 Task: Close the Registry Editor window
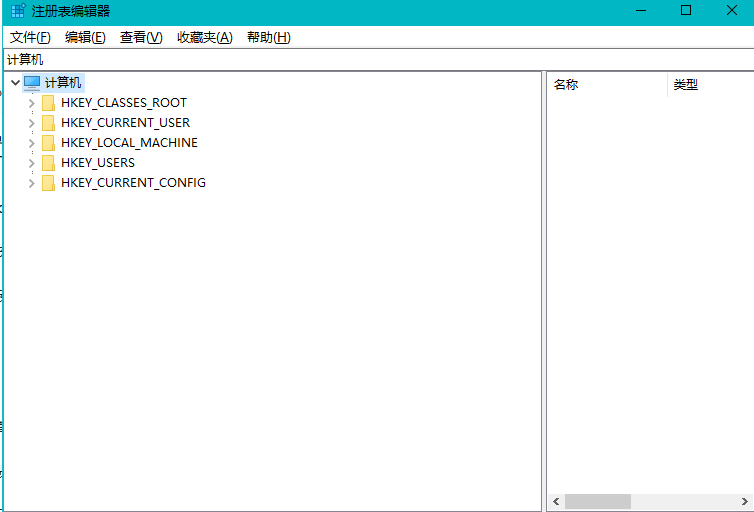point(731,11)
